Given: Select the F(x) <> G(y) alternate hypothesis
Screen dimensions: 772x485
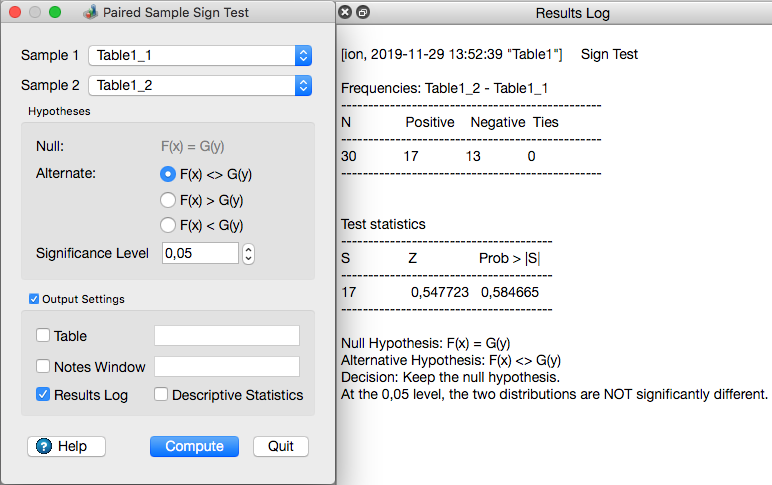Looking at the screenshot, I should [168, 174].
